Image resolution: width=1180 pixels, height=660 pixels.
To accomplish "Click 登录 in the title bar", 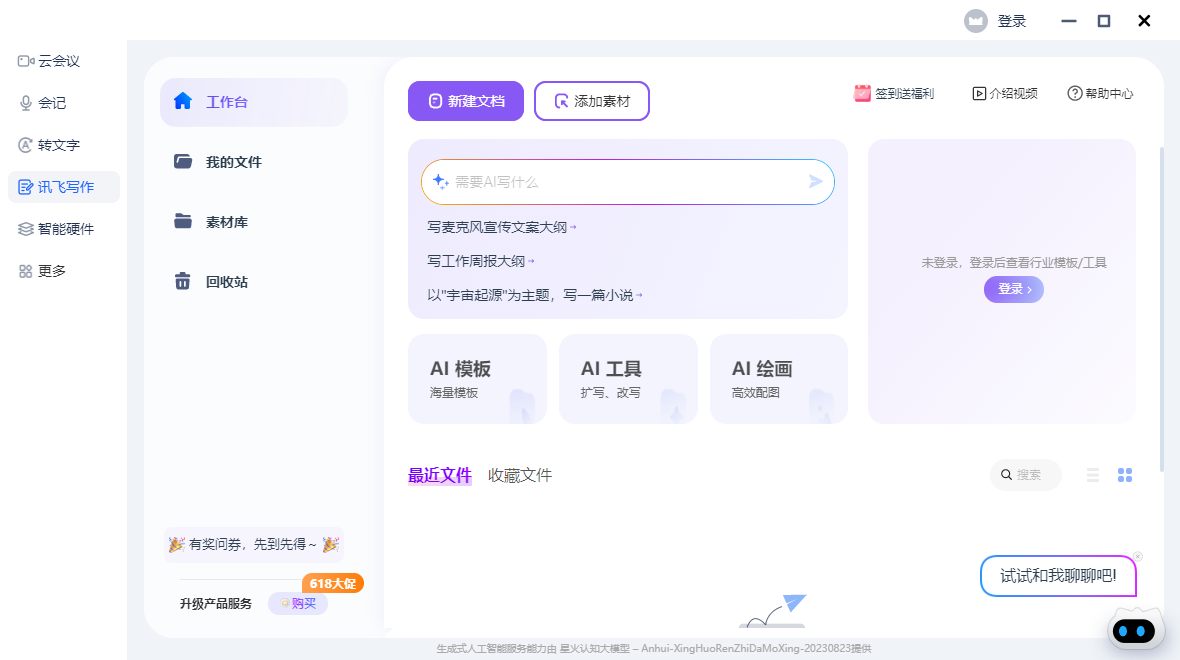I will point(1011,21).
